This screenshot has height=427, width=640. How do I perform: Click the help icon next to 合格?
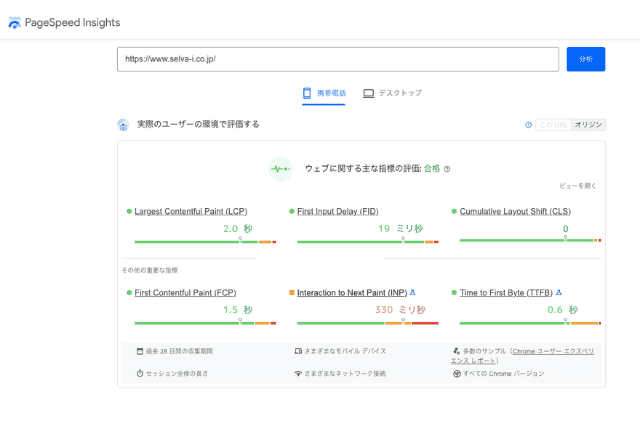pos(447,169)
